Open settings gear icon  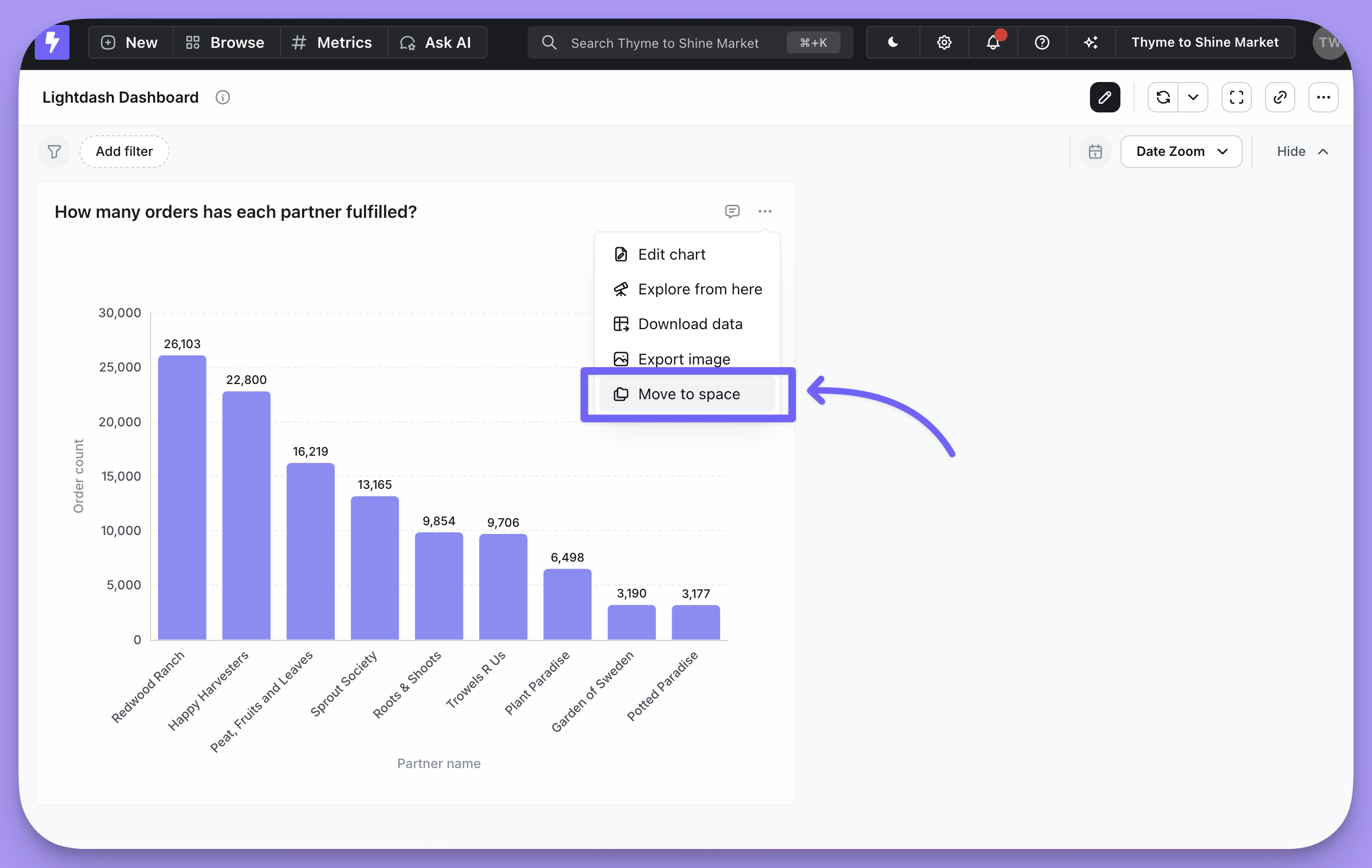point(943,42)
